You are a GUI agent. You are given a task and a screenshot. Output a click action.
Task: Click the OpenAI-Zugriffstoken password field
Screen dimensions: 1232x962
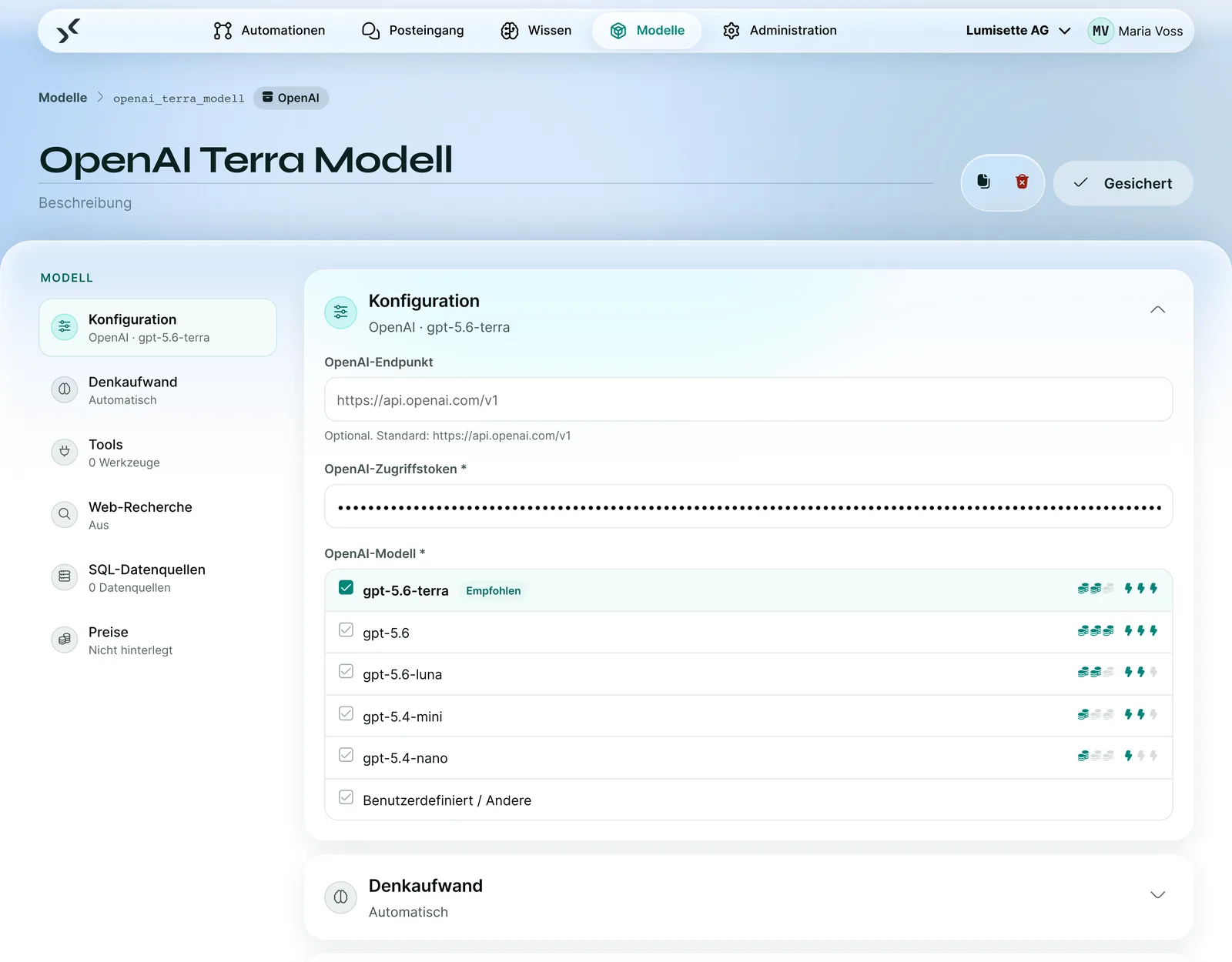point(748,506)
